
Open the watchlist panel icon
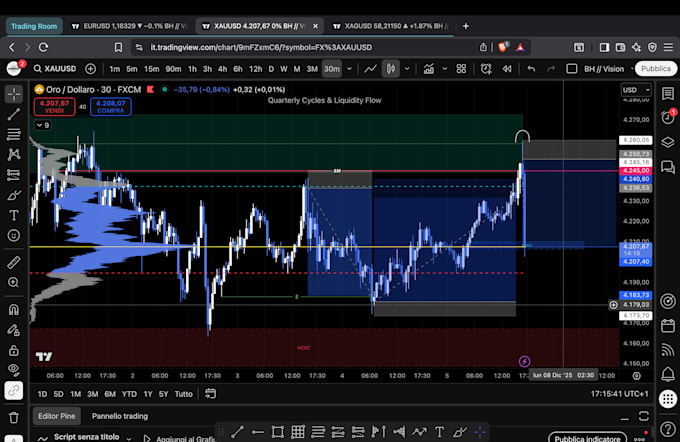(x=668, y=94)
